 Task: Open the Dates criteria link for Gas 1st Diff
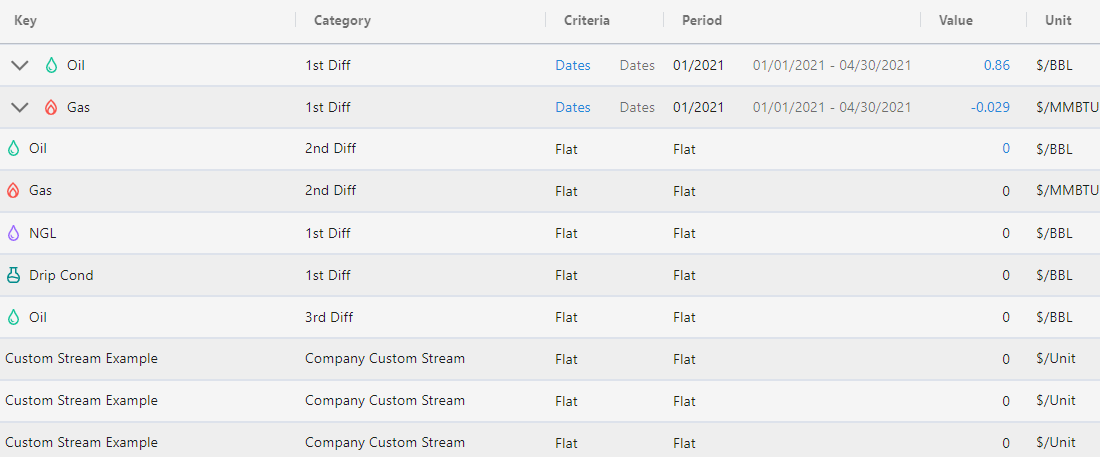[573, 107]
